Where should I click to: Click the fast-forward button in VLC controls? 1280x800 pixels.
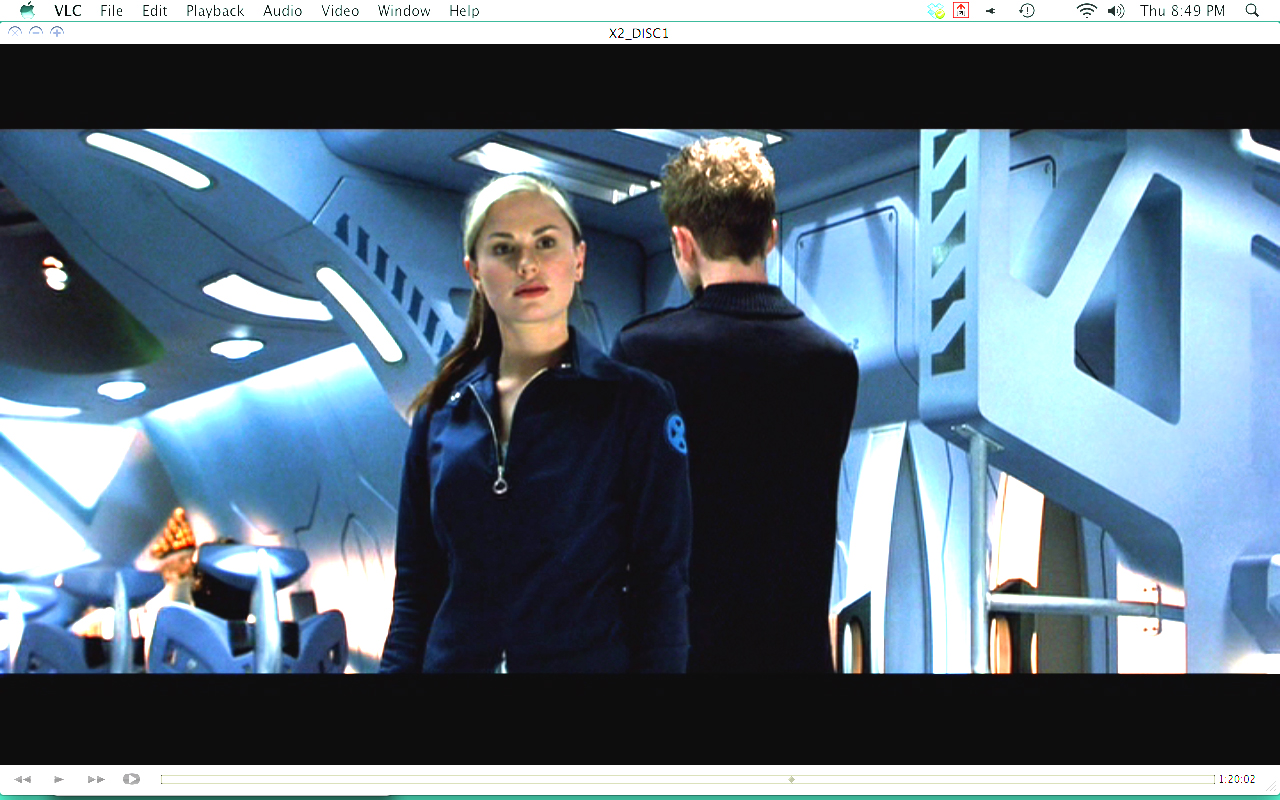pyautogui.click(x=96, y=779)
